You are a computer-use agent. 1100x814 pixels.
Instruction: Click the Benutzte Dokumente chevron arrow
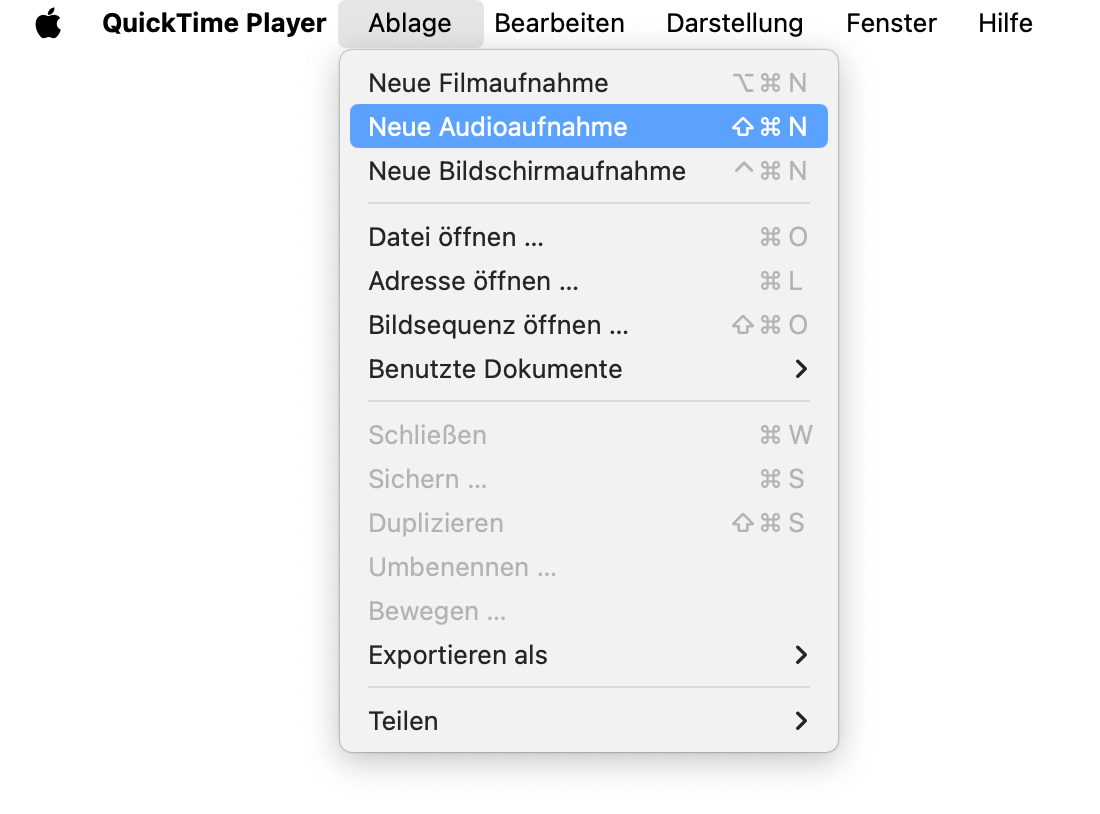(x=800, y=369)
